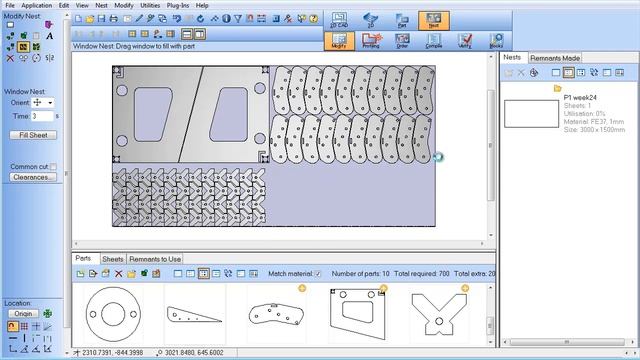Click the nest canvas vertical scrollbar
640x360 pixels.
point(491,145)
